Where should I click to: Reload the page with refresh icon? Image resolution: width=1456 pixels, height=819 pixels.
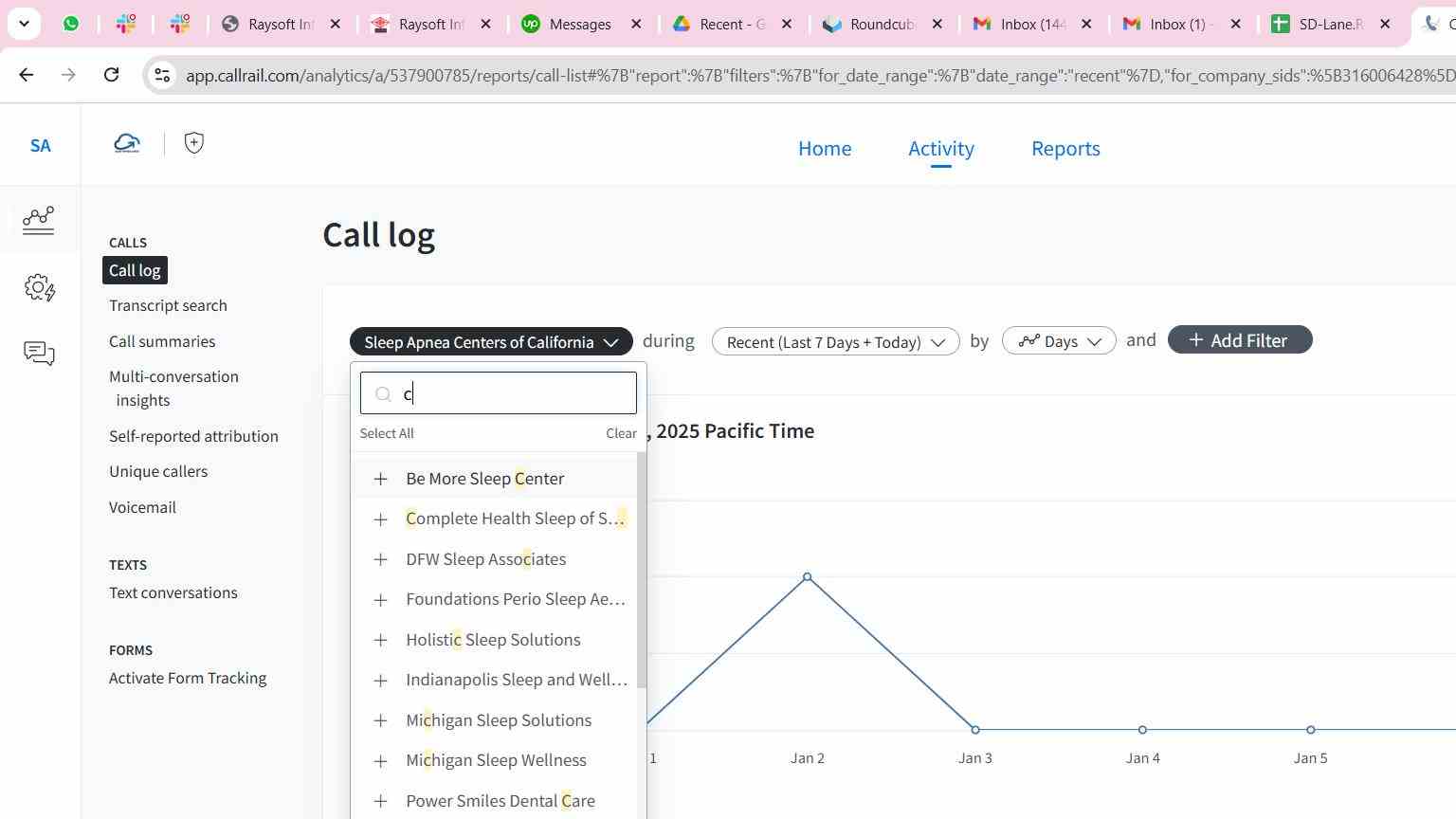(111, 75)
